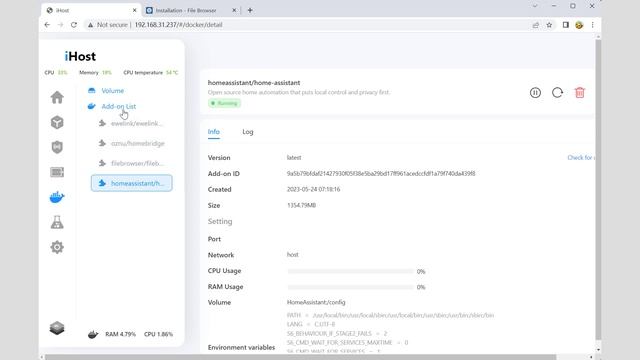The width and height of the screenshot is (640, 360).
Task: Click the Add-on ID value text
Action: coord(381,173)
